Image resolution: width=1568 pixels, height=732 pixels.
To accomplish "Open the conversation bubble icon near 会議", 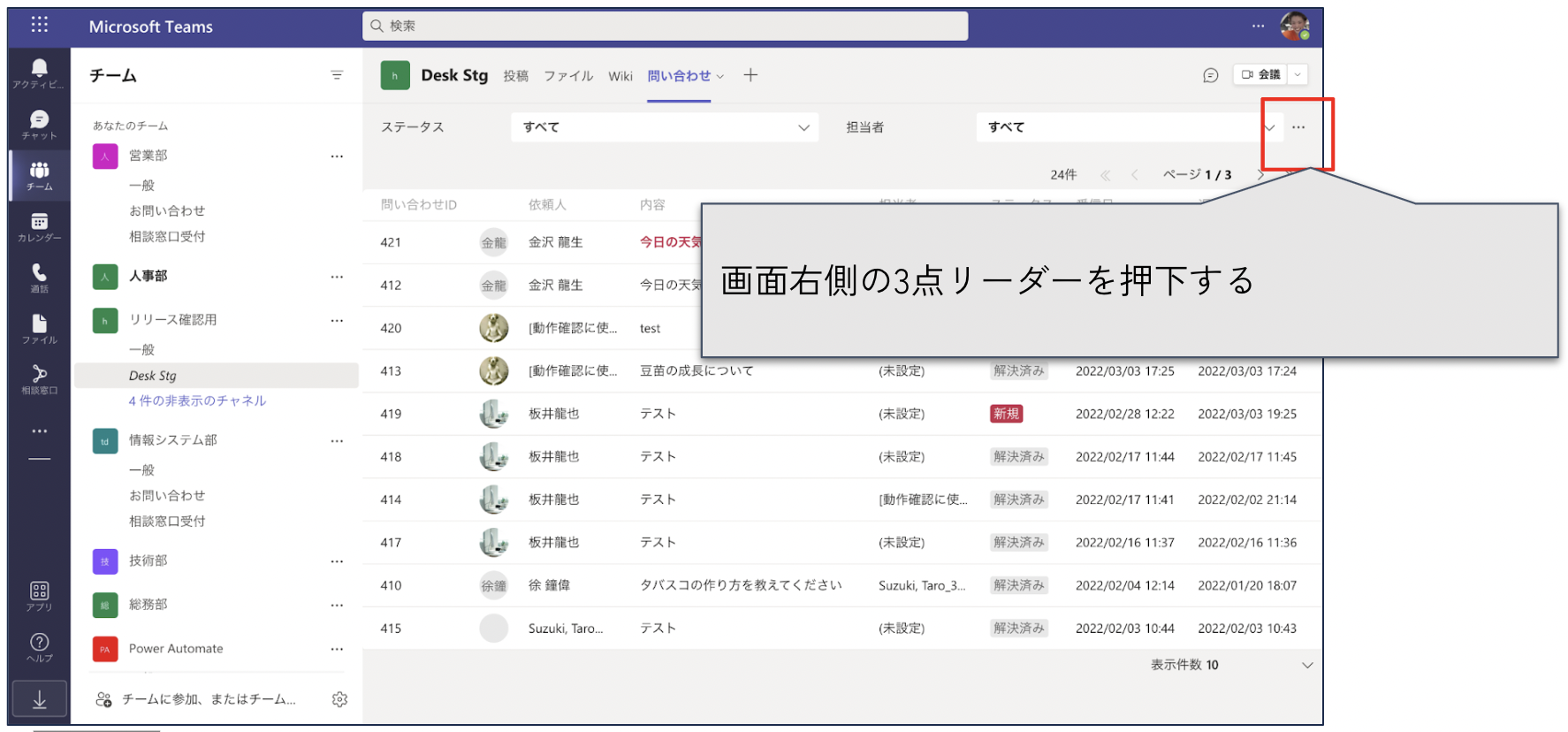I will [1211, 75].
